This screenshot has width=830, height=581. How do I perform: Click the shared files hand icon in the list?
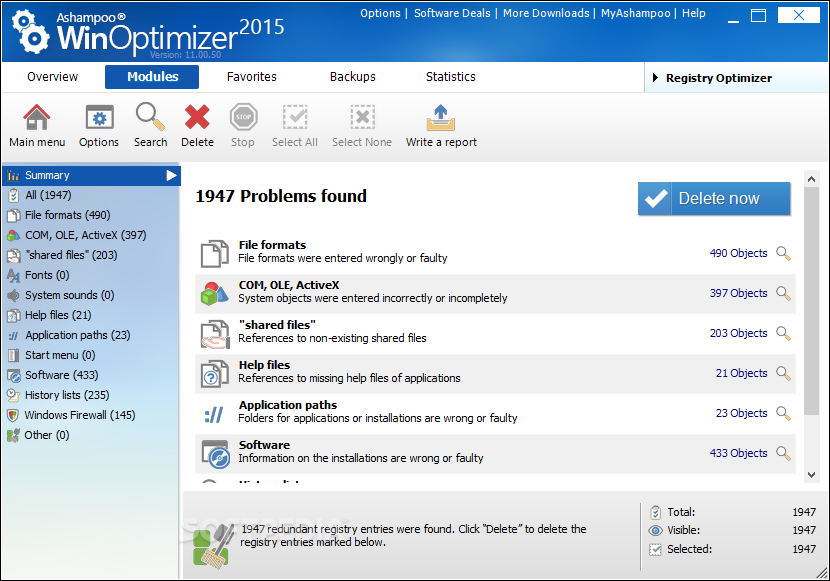tap(214, 334)
